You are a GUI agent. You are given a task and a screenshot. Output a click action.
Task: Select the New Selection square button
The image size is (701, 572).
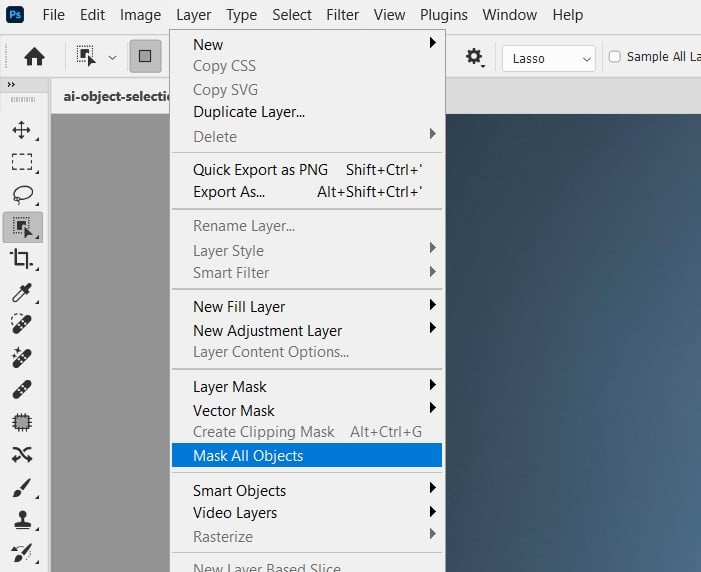click(x=145, y=56)
